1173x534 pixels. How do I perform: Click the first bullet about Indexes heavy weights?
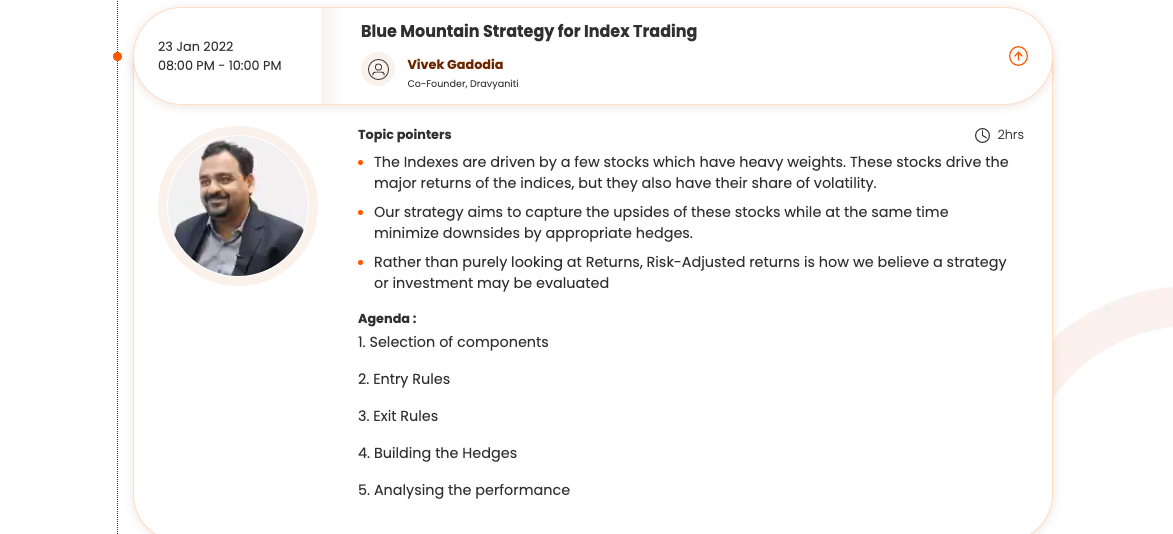click(x=690, y=173)
